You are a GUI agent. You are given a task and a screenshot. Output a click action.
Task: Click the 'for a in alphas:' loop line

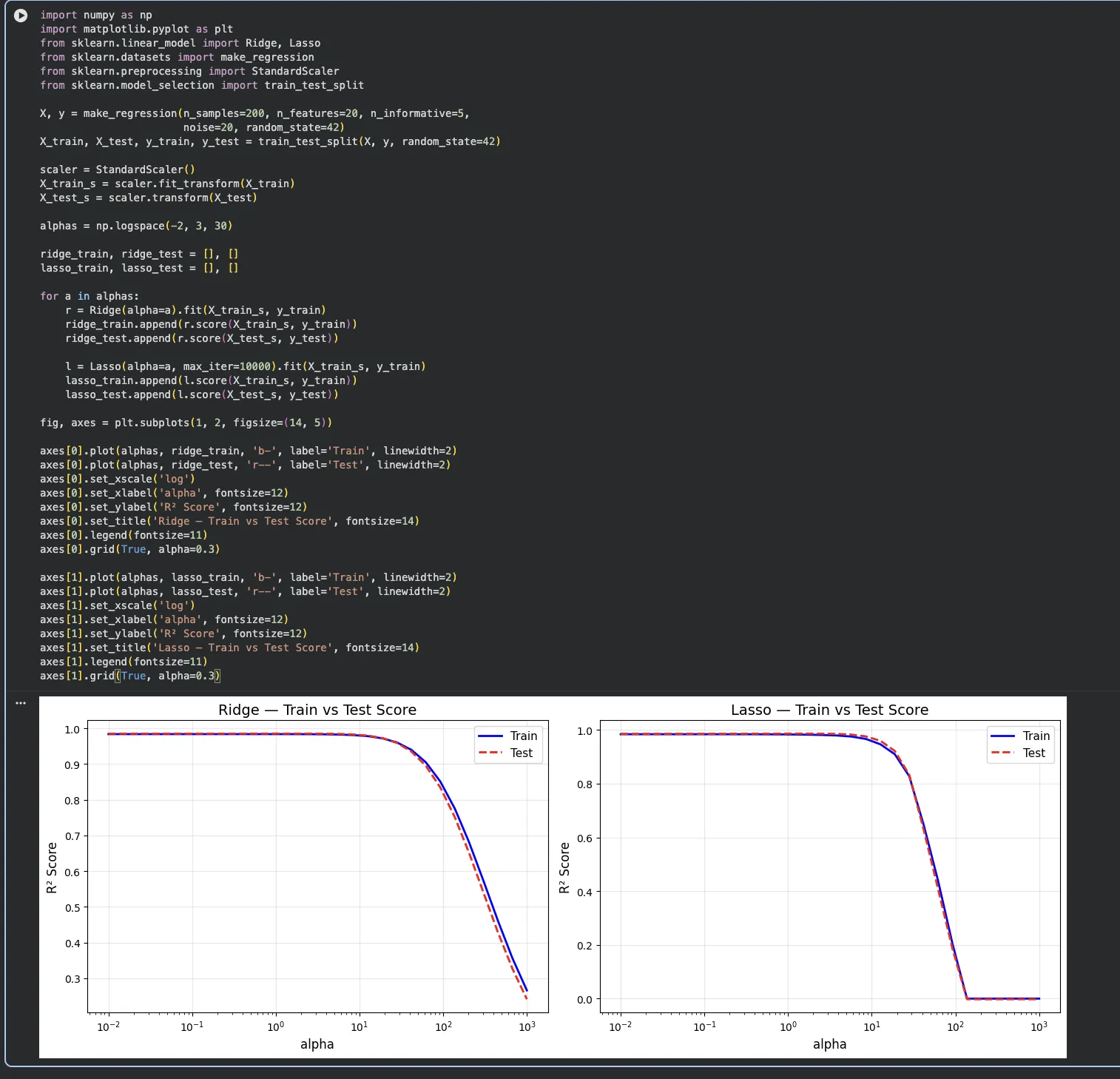click(89, 296)
